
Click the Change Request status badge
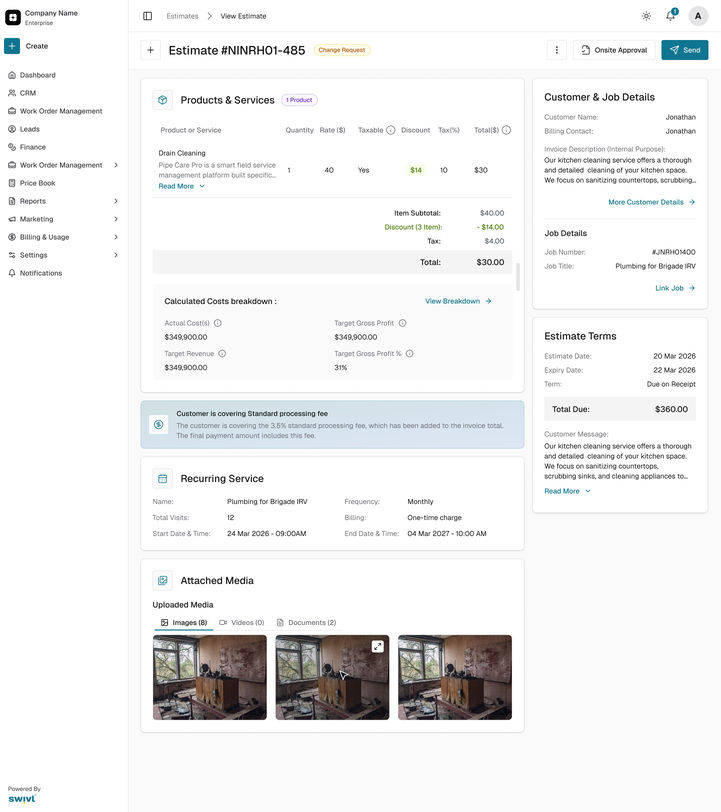pos(342,50)
